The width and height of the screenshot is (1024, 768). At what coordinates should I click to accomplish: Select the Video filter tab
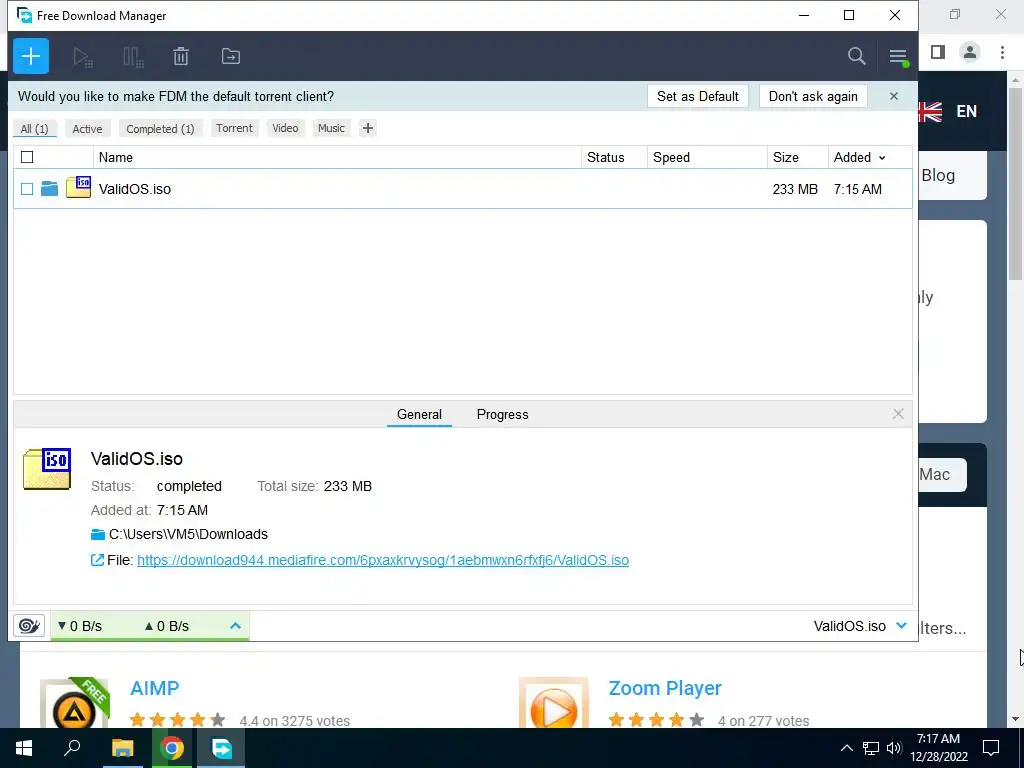(285, 128)
